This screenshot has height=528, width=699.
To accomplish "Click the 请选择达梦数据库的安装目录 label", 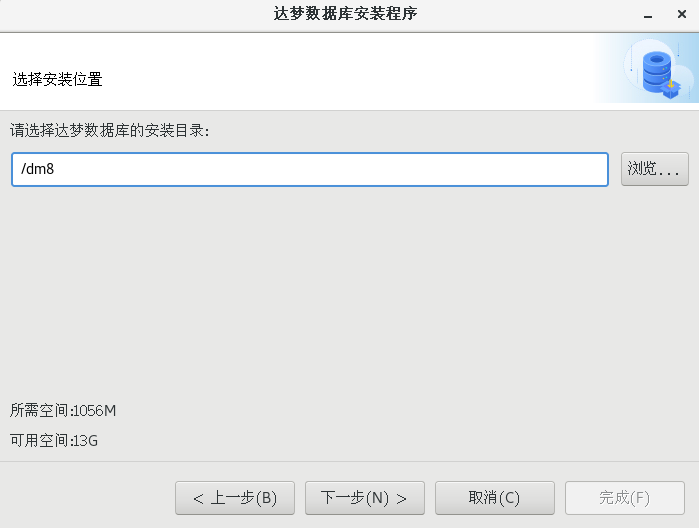I will pos(110,131).
